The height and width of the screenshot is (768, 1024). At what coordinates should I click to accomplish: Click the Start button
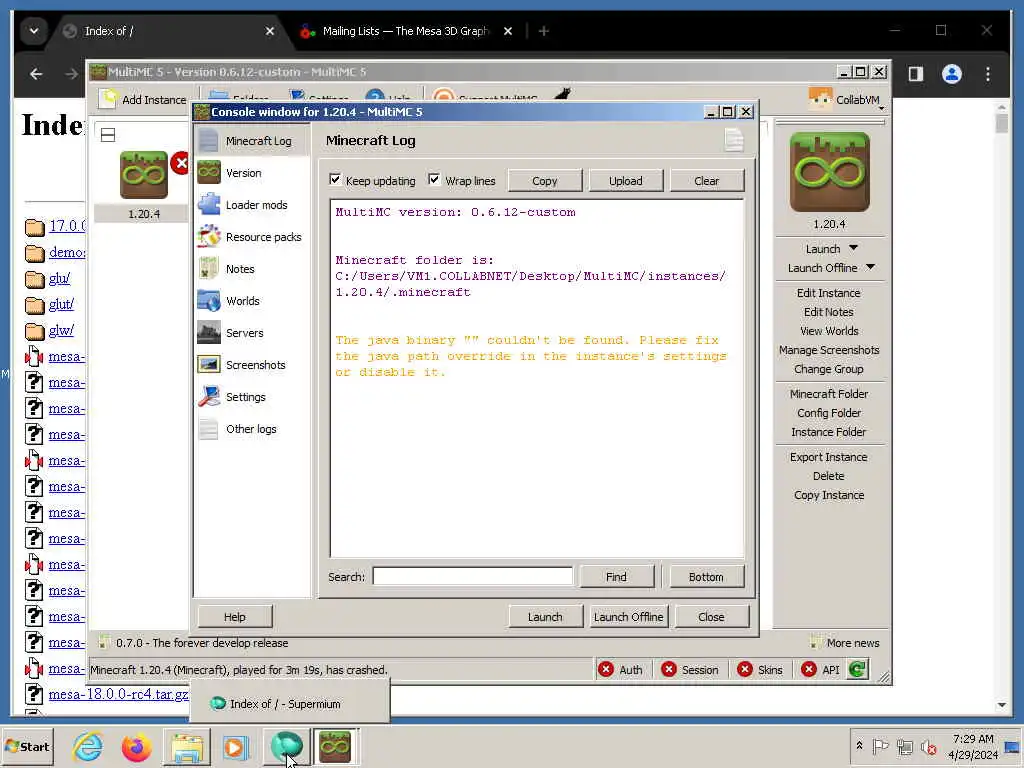point(27,746)
